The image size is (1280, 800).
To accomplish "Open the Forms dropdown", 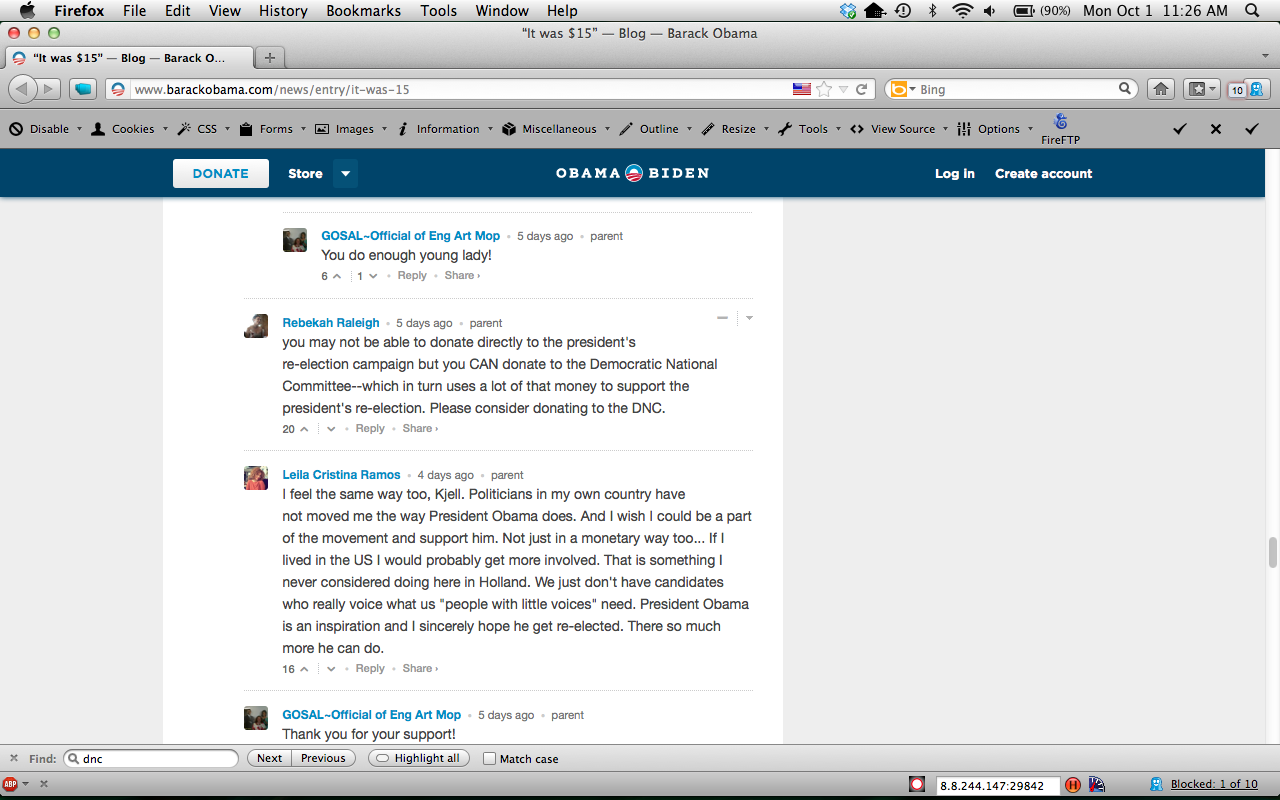I will pos(273,129).
